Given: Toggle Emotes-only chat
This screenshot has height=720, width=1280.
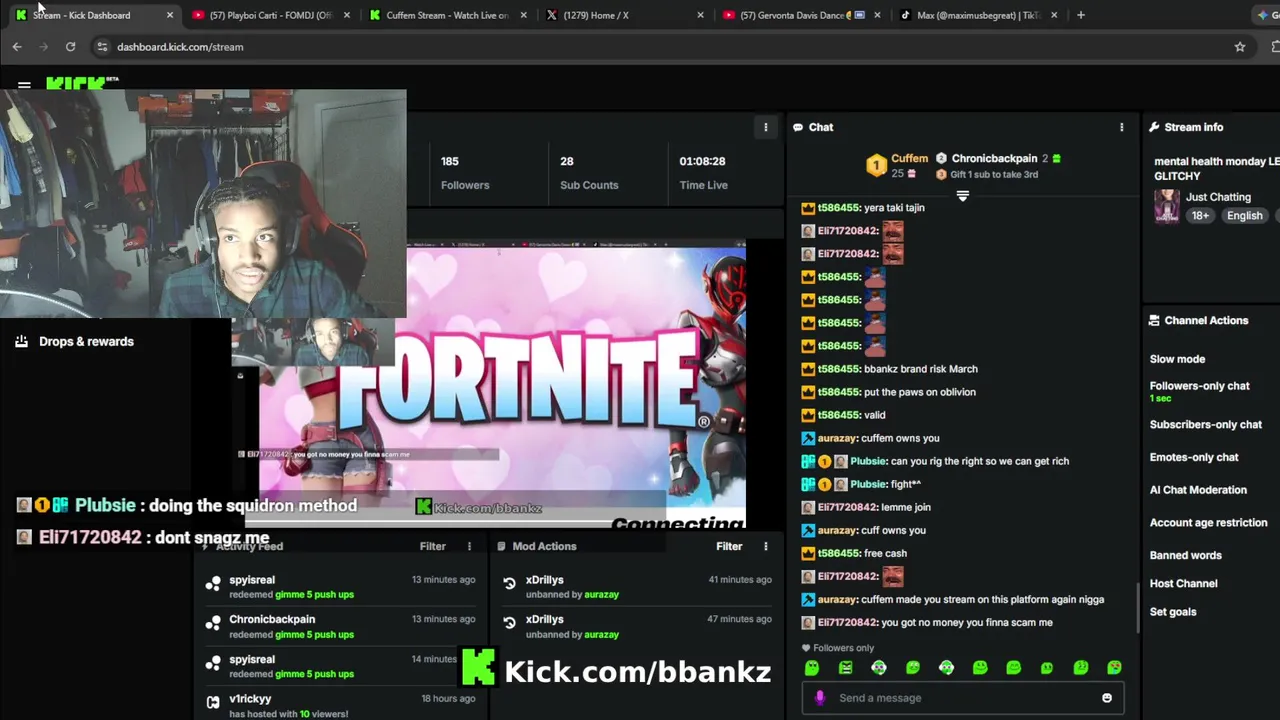Looking at the screenshot, I should [x=1193, y=457].
